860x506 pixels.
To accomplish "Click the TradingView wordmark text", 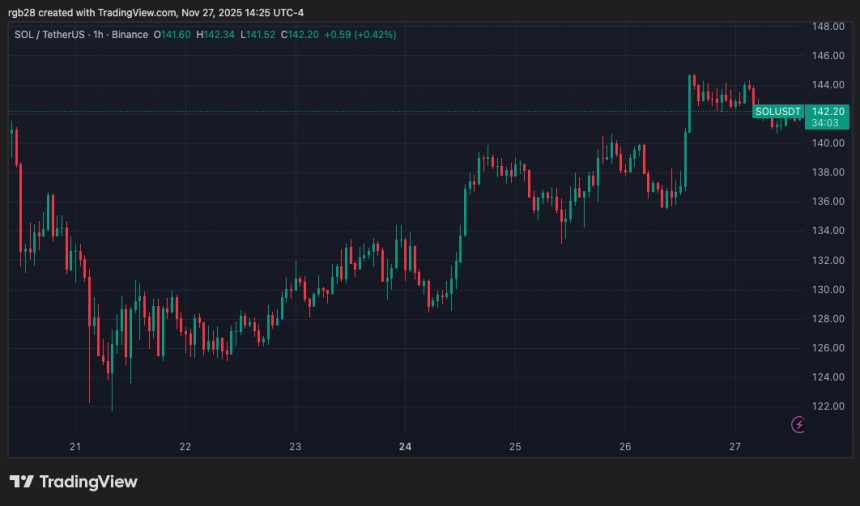I will click(x=88, y=482).
